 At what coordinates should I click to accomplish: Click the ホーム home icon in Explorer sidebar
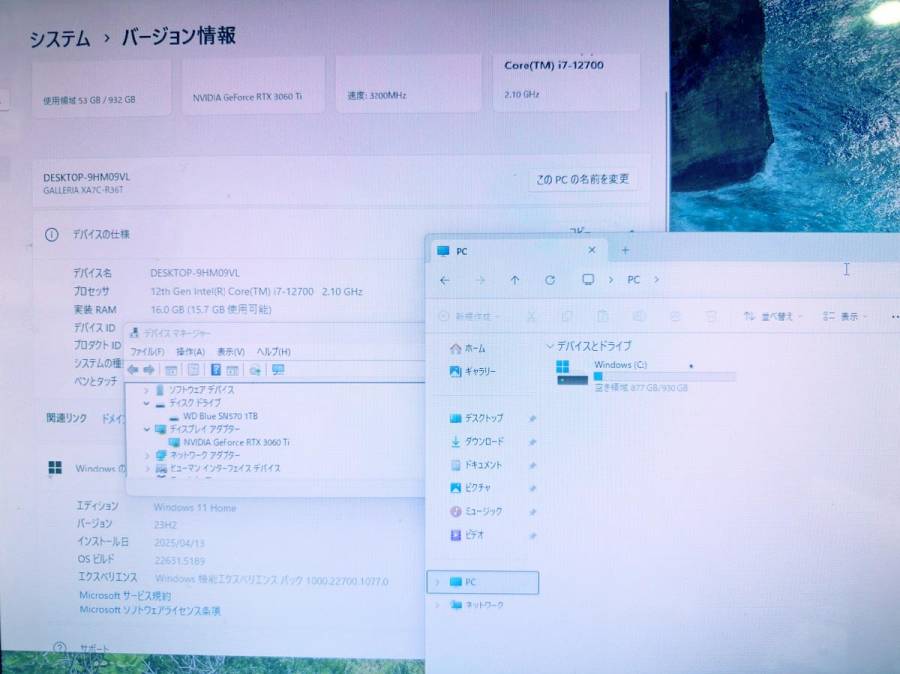(456, 348)
